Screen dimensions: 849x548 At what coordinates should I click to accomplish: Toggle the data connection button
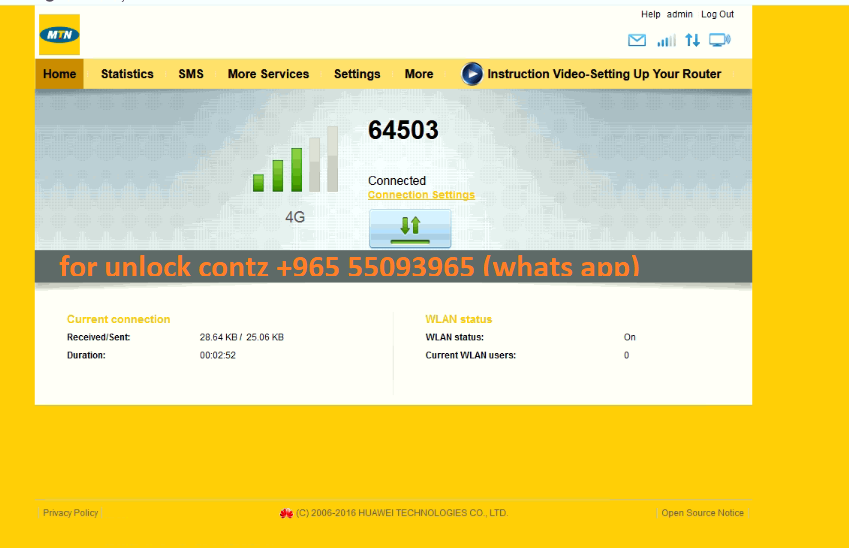click(x=410, y=229)
